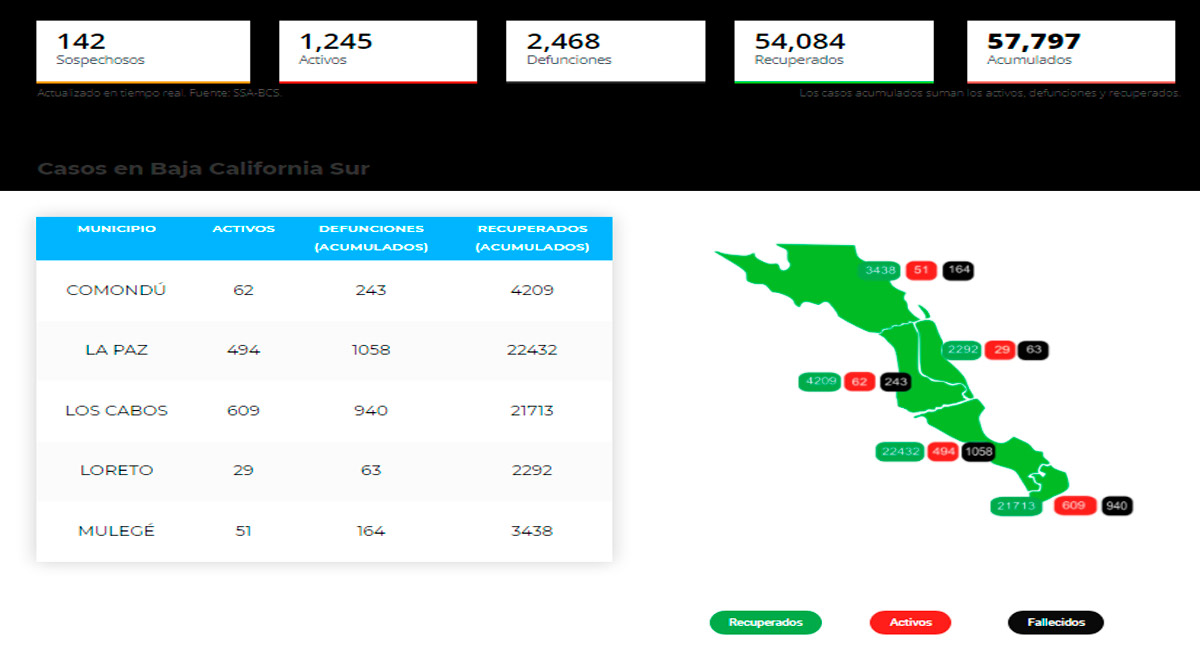Click the Recuperados (Acumulados) column header
The image size is (1200, 666).
coord(531,238)
